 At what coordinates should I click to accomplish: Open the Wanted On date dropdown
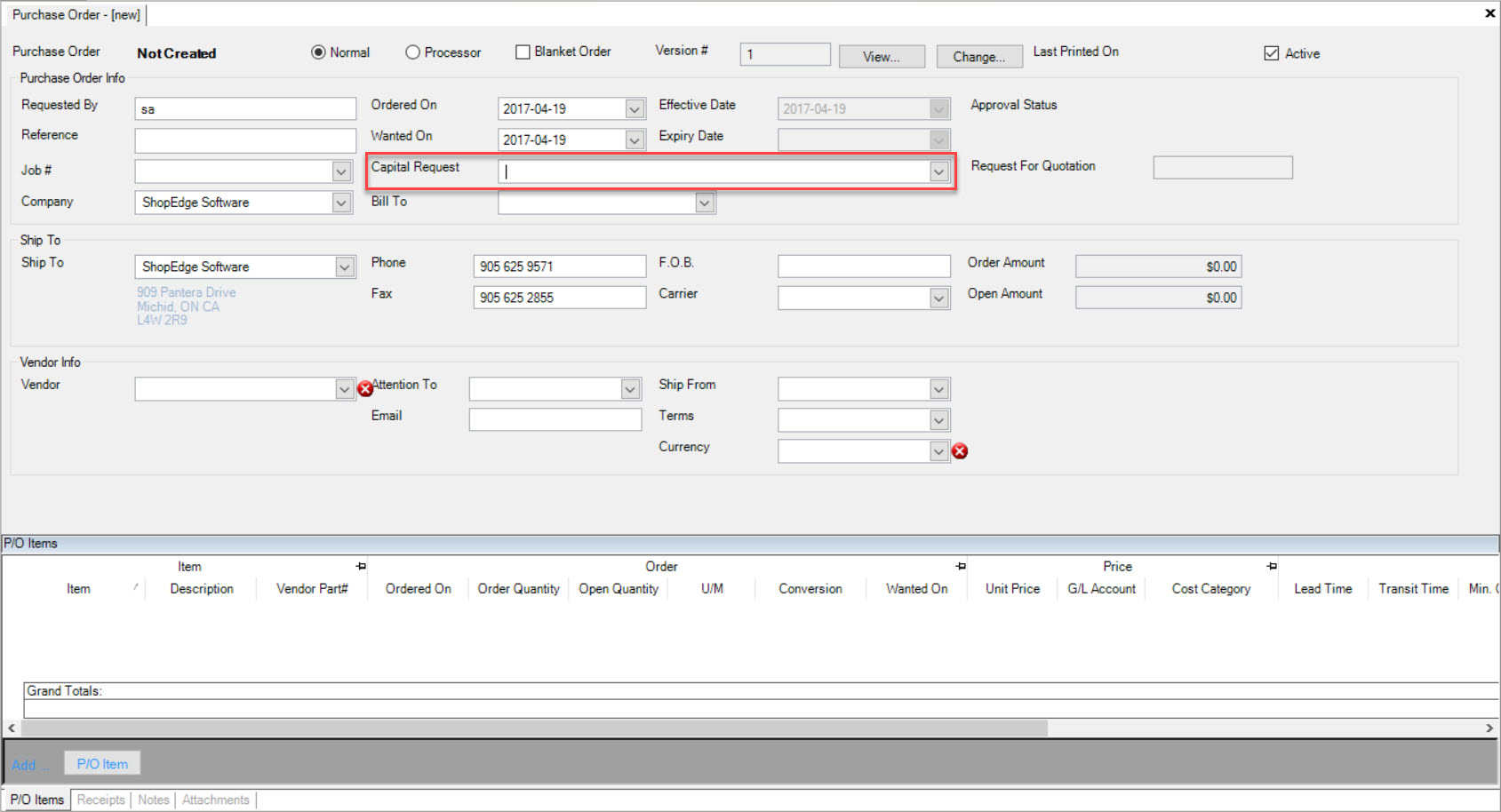(635, 140)
